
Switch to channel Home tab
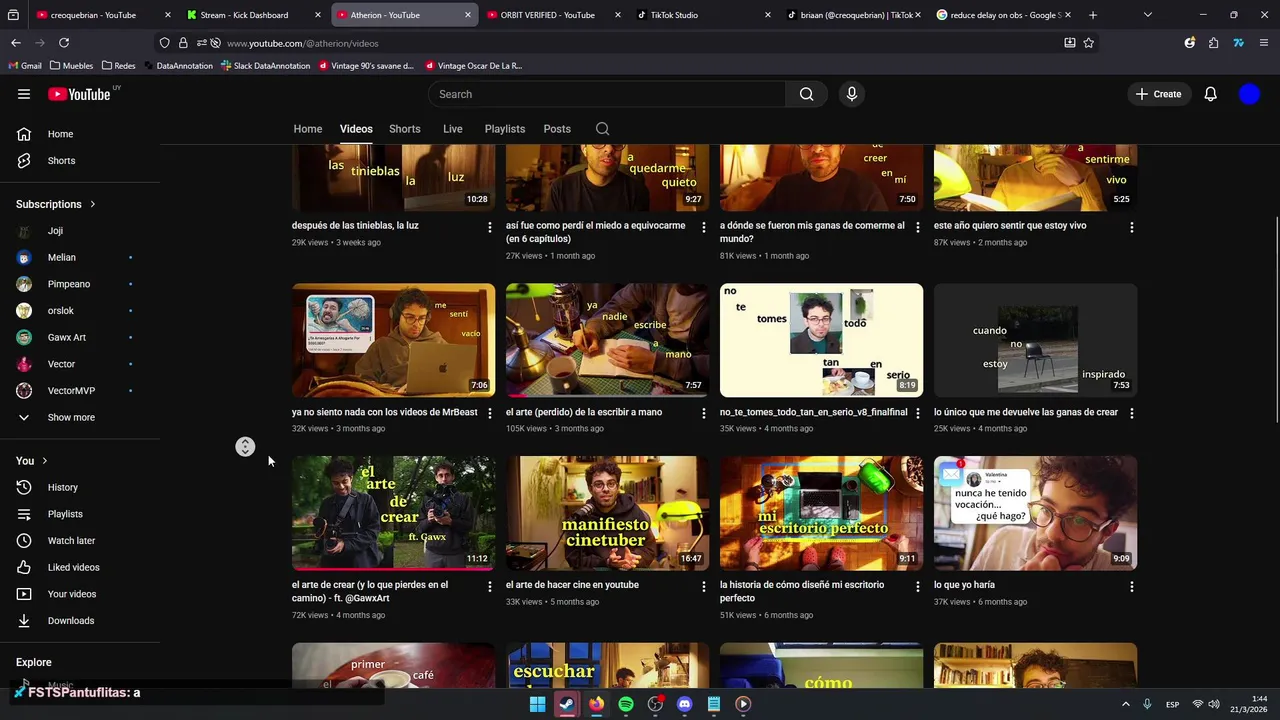[308, 129]
